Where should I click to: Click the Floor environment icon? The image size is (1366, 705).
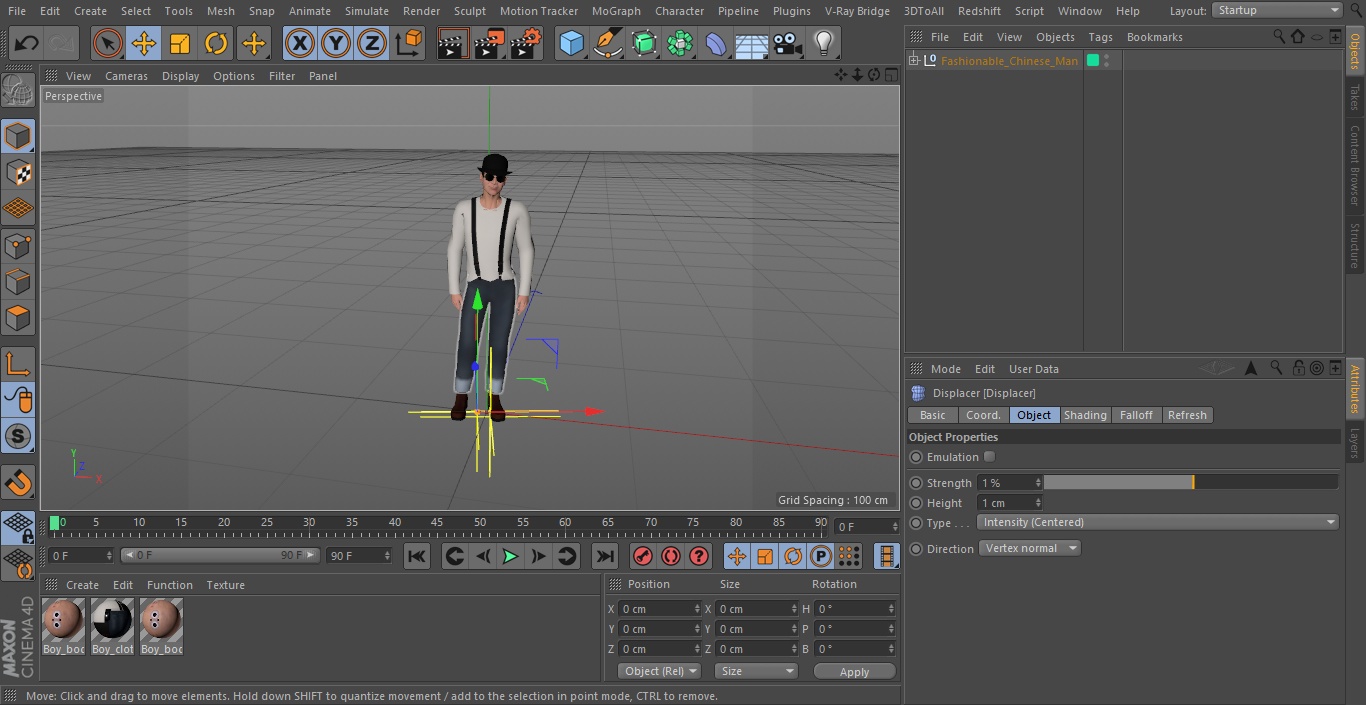pos(752,44)
